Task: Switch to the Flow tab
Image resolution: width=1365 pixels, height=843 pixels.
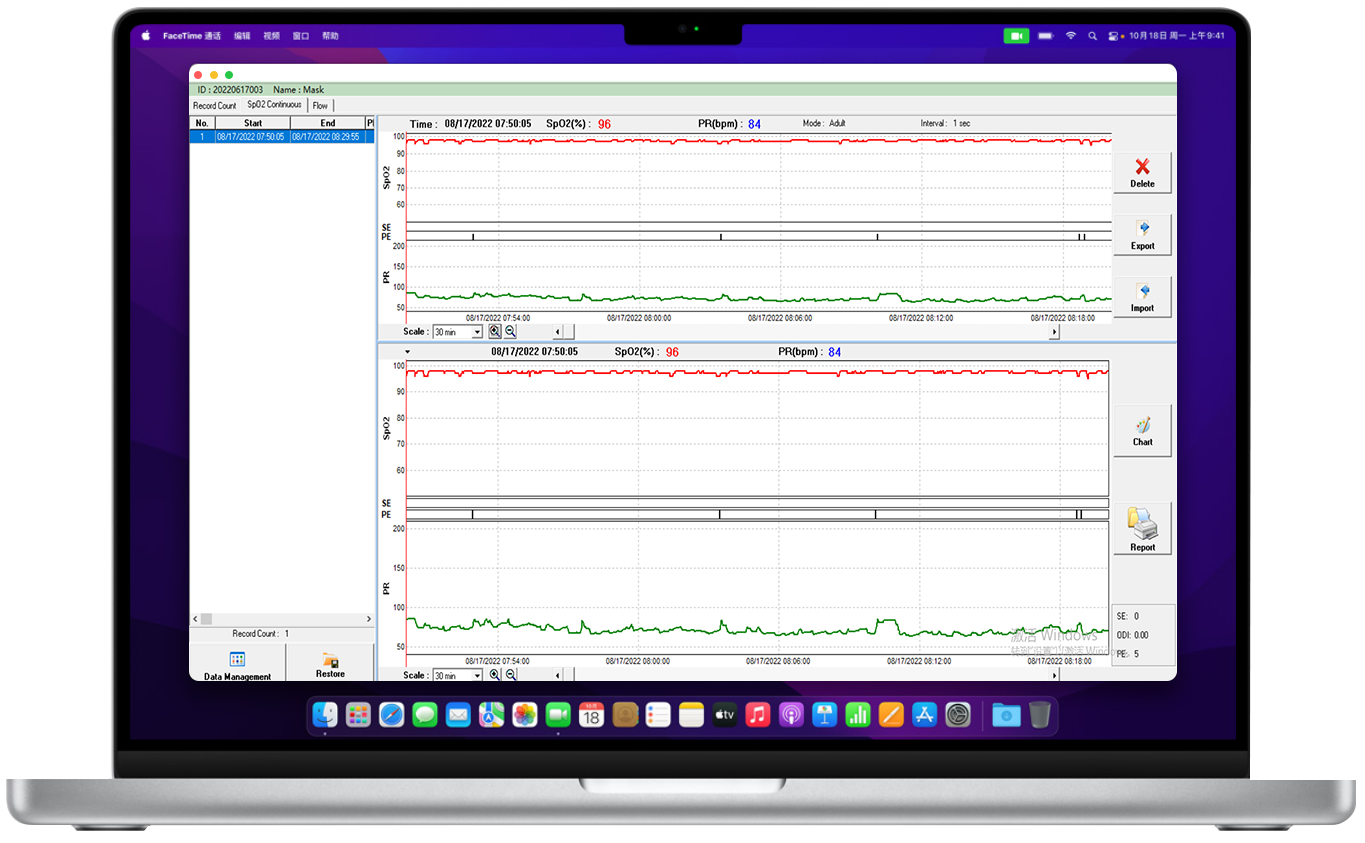Action: [x=320, y=105]
